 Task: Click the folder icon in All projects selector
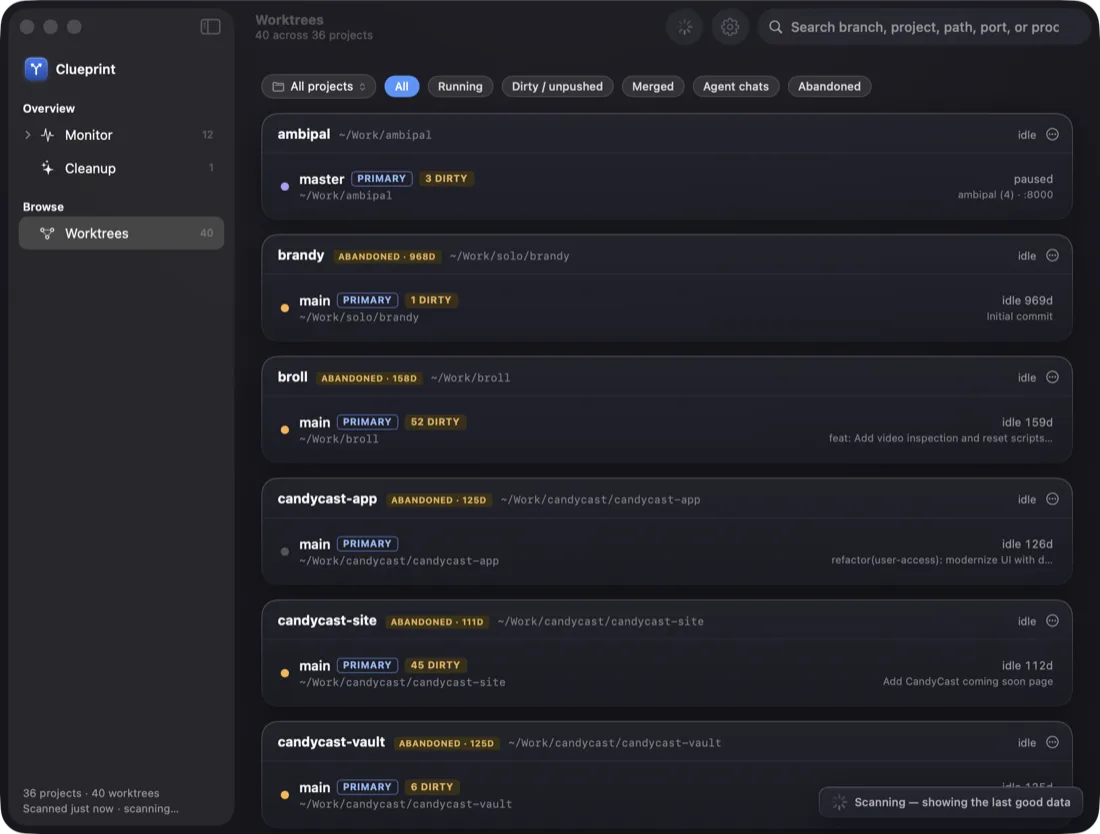pos(278,86)
